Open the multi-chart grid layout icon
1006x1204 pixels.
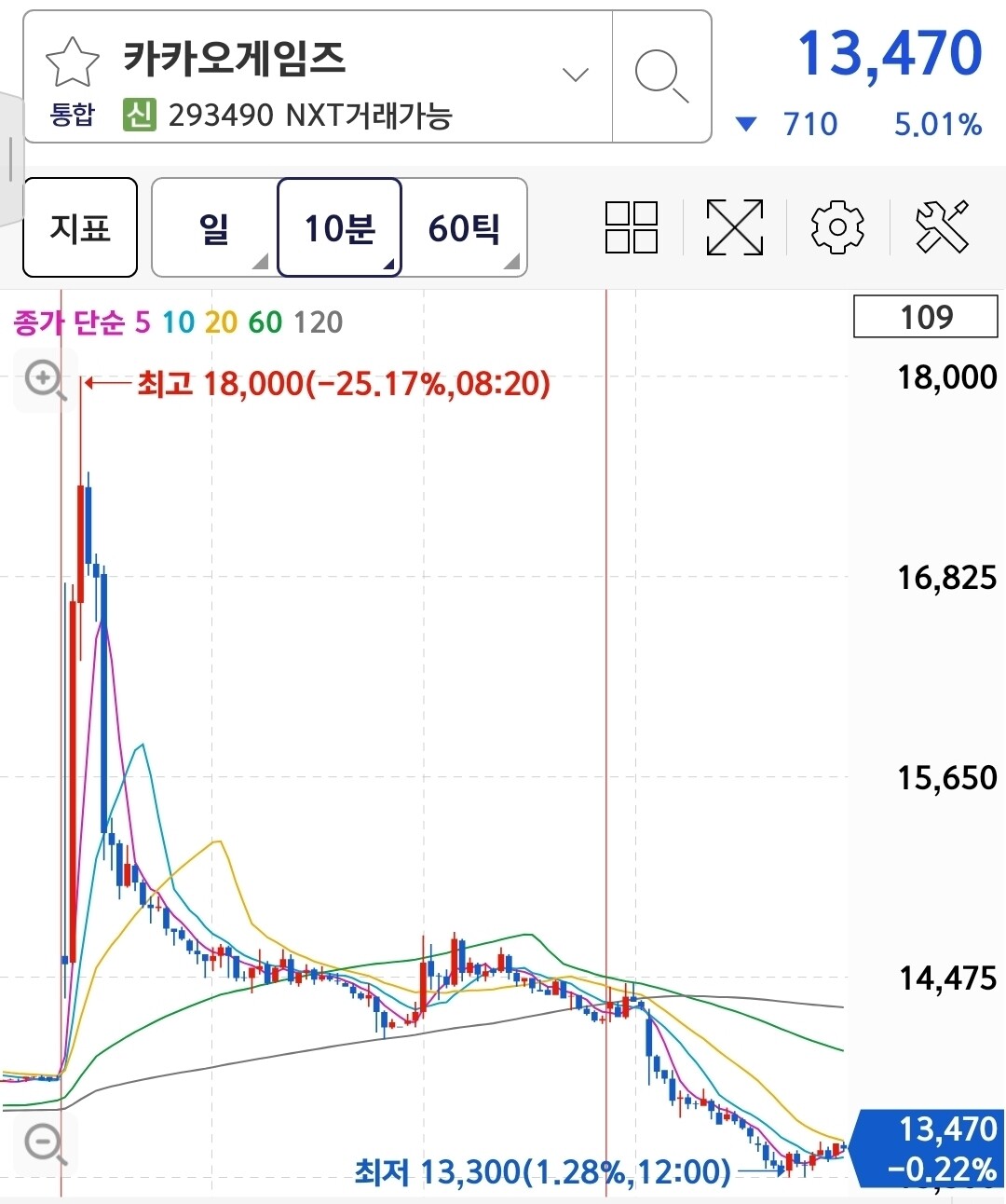click(x=632, y=227)
